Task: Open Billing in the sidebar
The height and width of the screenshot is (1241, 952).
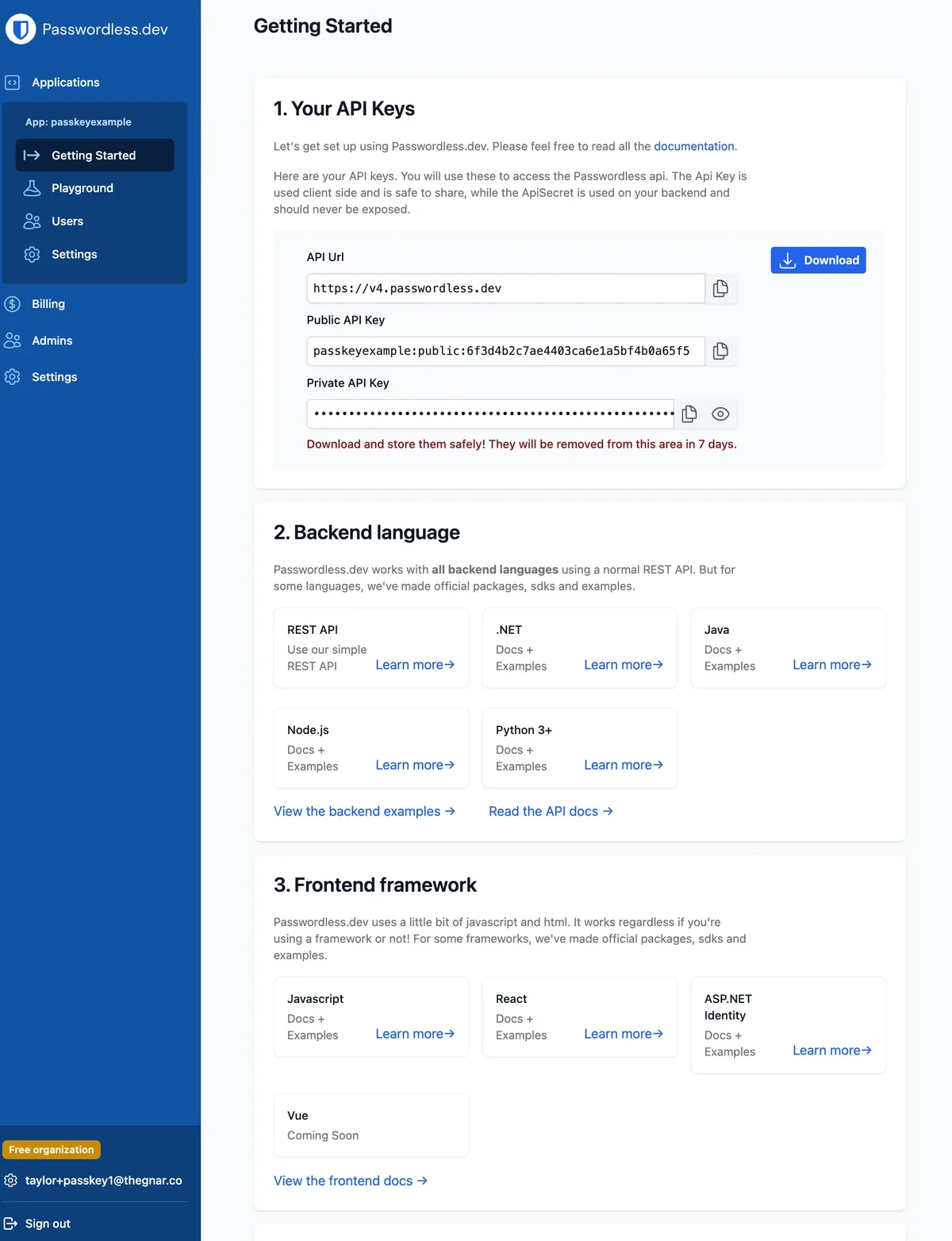Action: 48,304
